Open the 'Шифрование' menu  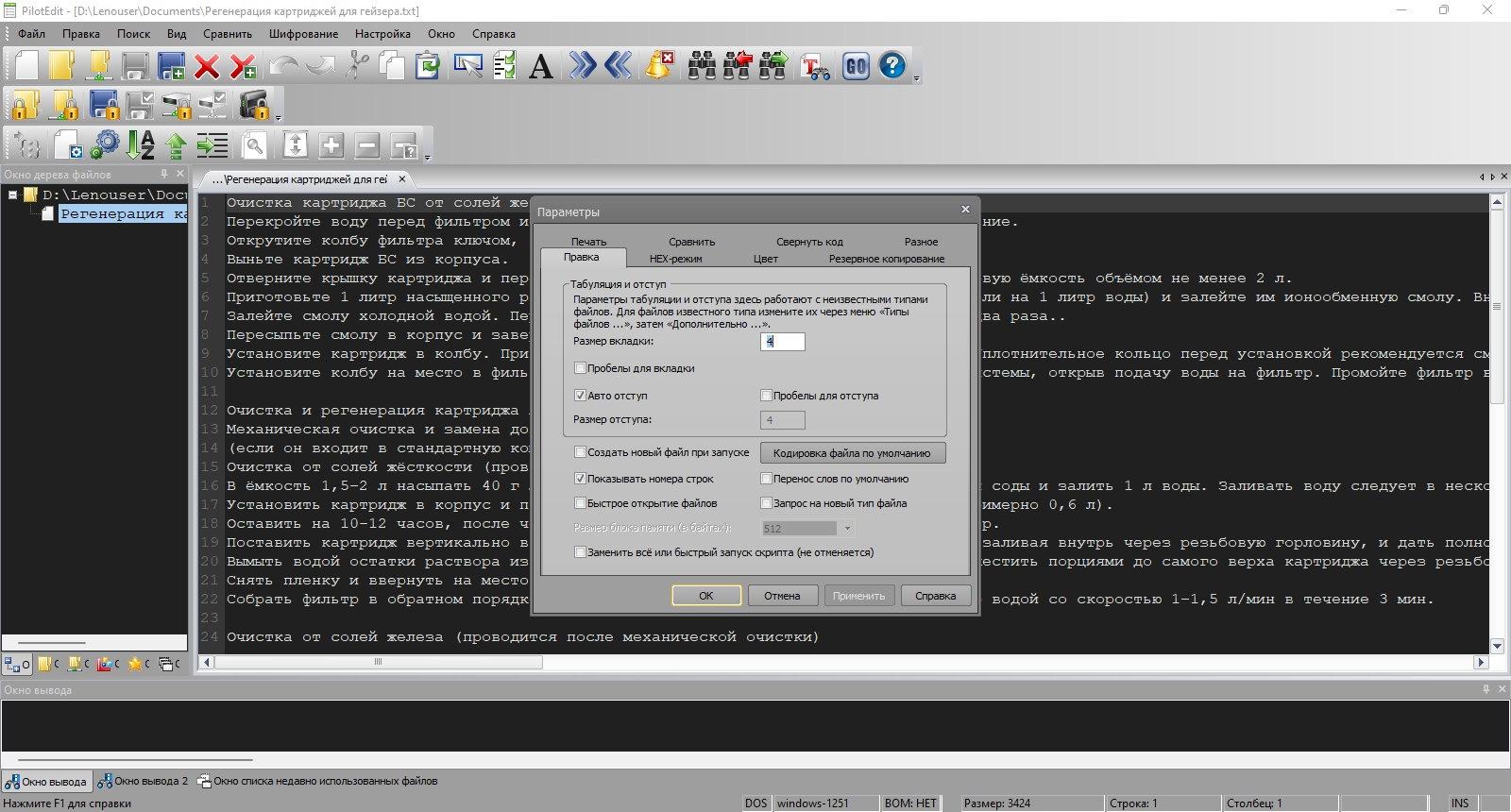coord(303,34)
